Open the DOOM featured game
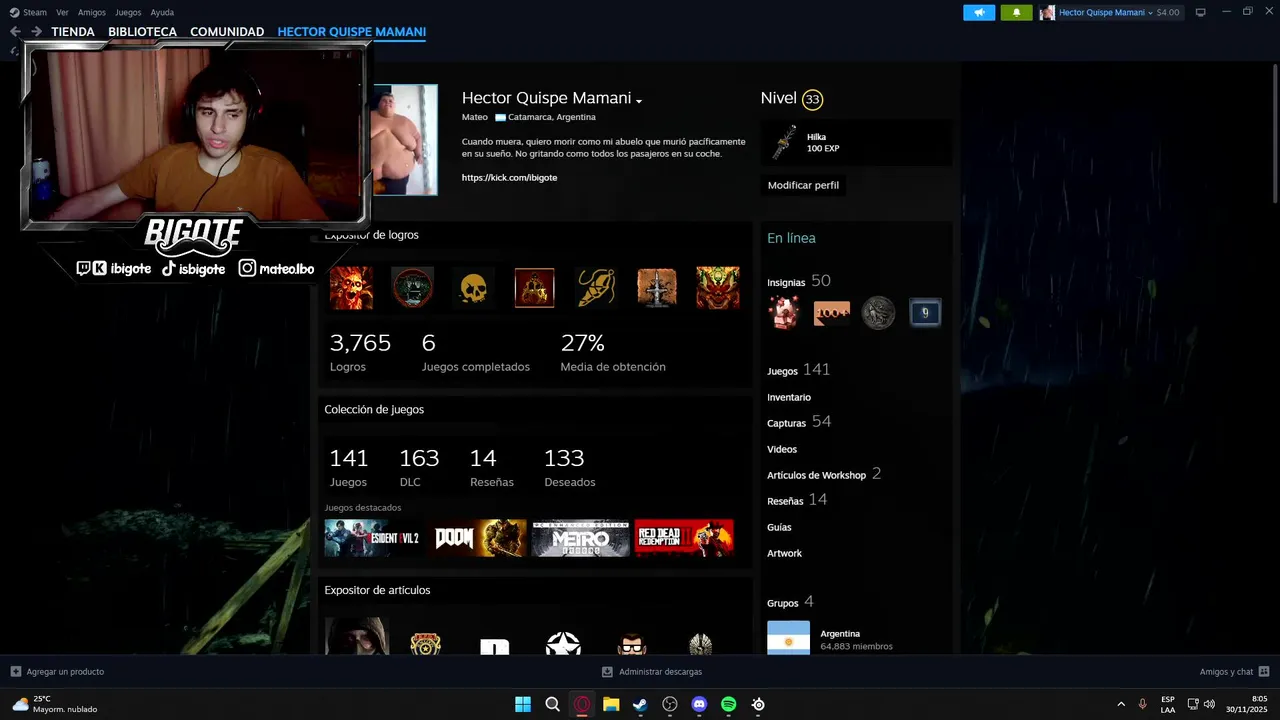Screen dimensions: 1280x720 click(479, 538)
